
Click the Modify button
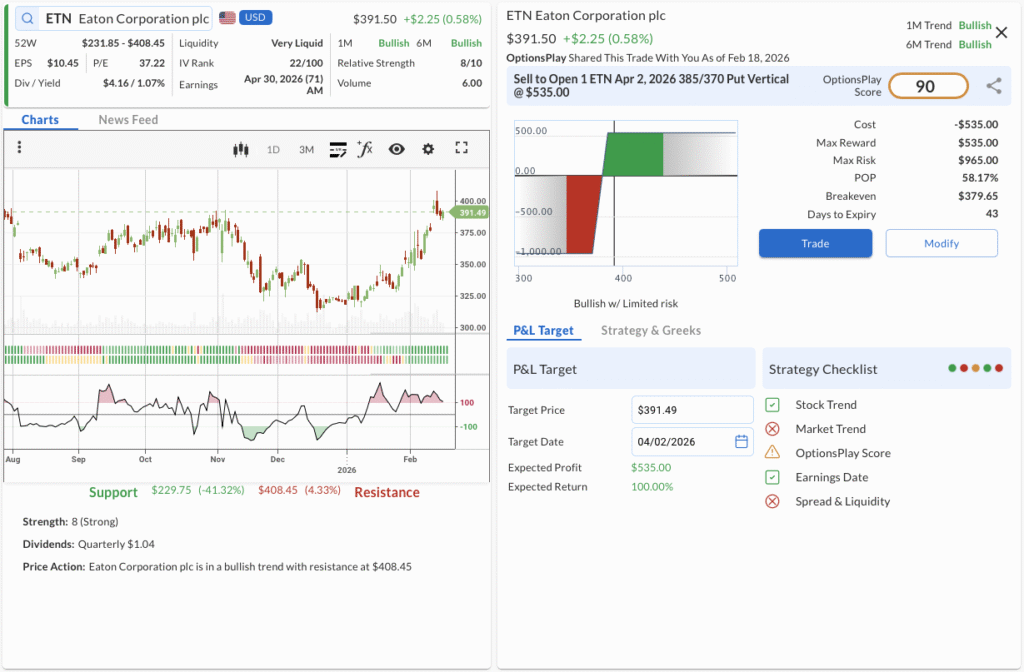(x=941, y=243)
